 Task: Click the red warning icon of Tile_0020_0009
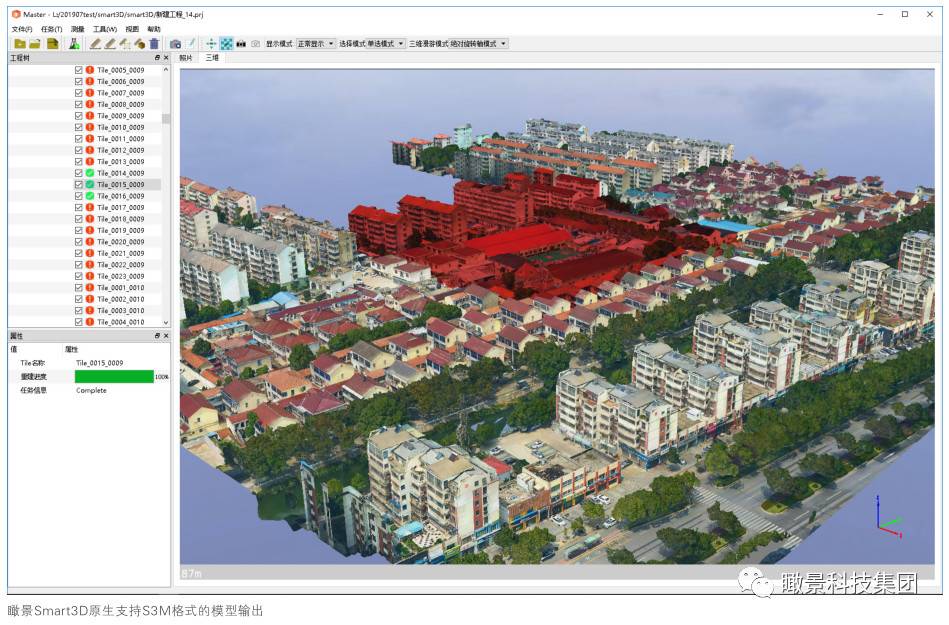(x=90, y=242)
